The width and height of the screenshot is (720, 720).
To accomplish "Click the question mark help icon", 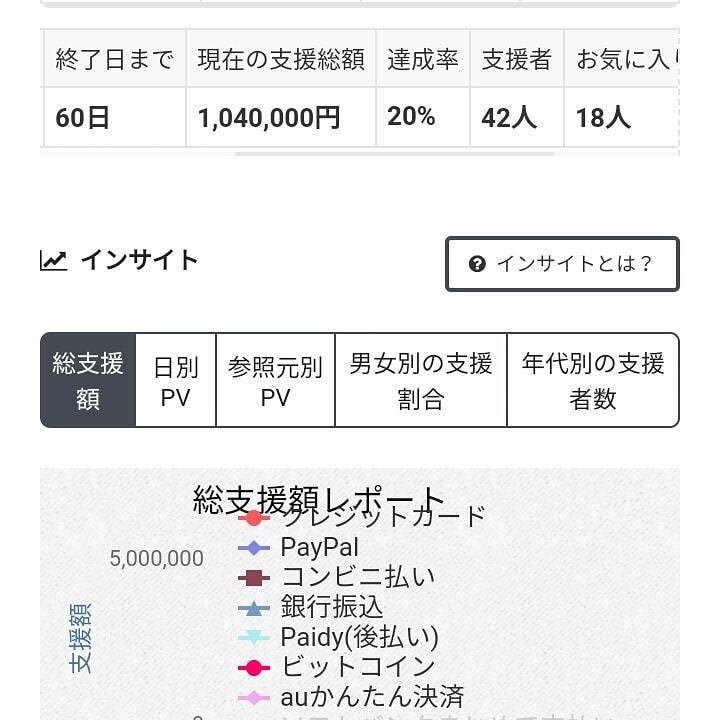I will click(477, 264).
